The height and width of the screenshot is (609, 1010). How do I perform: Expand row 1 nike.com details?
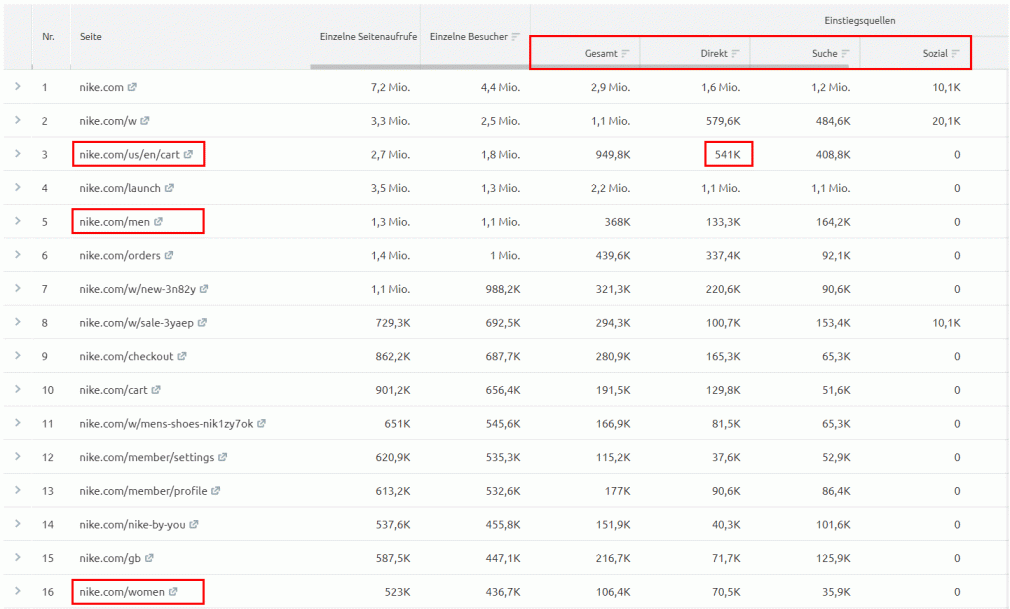pos(18,86)
